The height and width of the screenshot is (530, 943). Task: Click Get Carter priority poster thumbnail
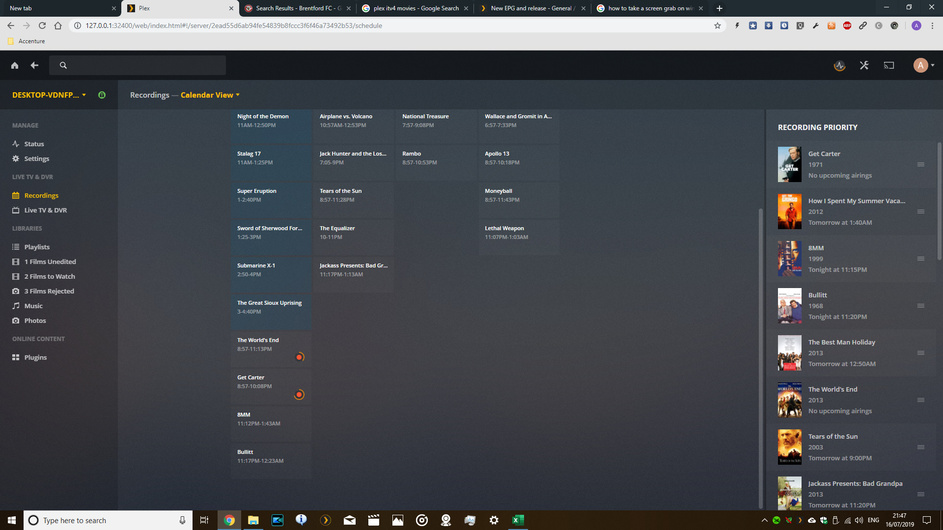coord(789,164)
